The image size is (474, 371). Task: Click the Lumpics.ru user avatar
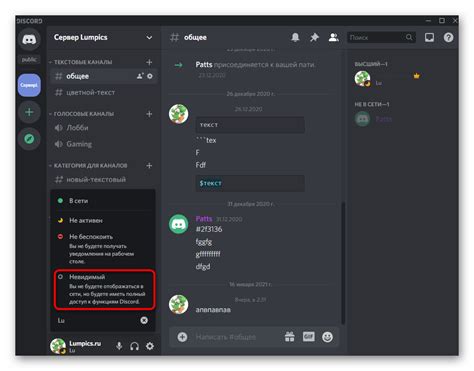(58, 346)
